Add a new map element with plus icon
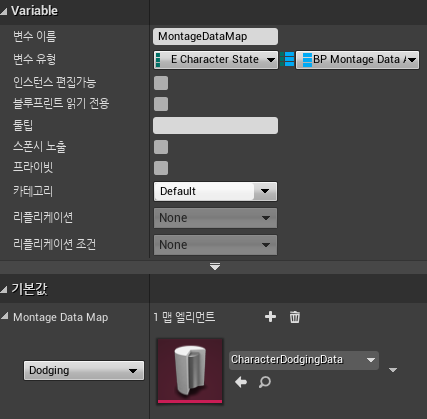Viewport: 427px width, 419px height. pyautogui.click(x=270, y=317)
